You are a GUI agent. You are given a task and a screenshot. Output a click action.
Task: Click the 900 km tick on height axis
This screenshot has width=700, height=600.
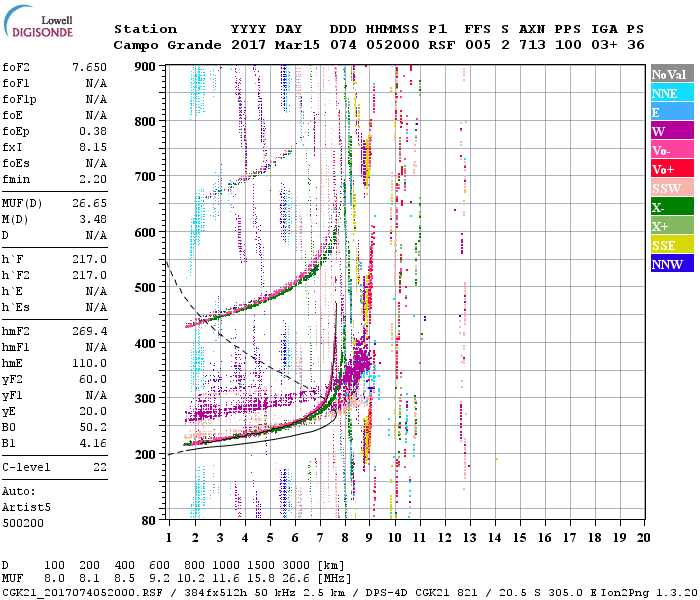tap(147, 66)
